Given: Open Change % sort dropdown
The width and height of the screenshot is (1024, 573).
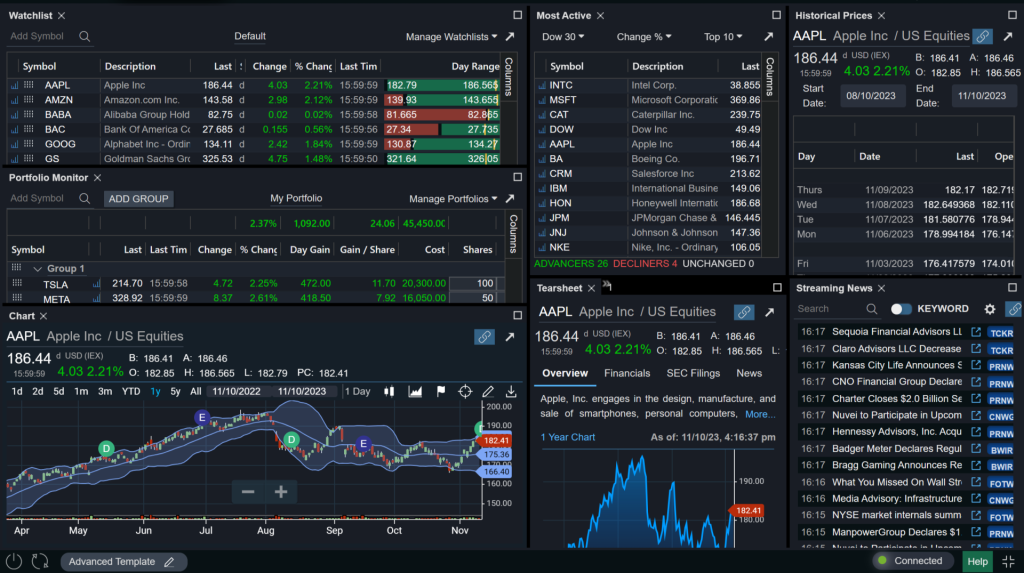Looking at the screenshot, I should [644, 37].
